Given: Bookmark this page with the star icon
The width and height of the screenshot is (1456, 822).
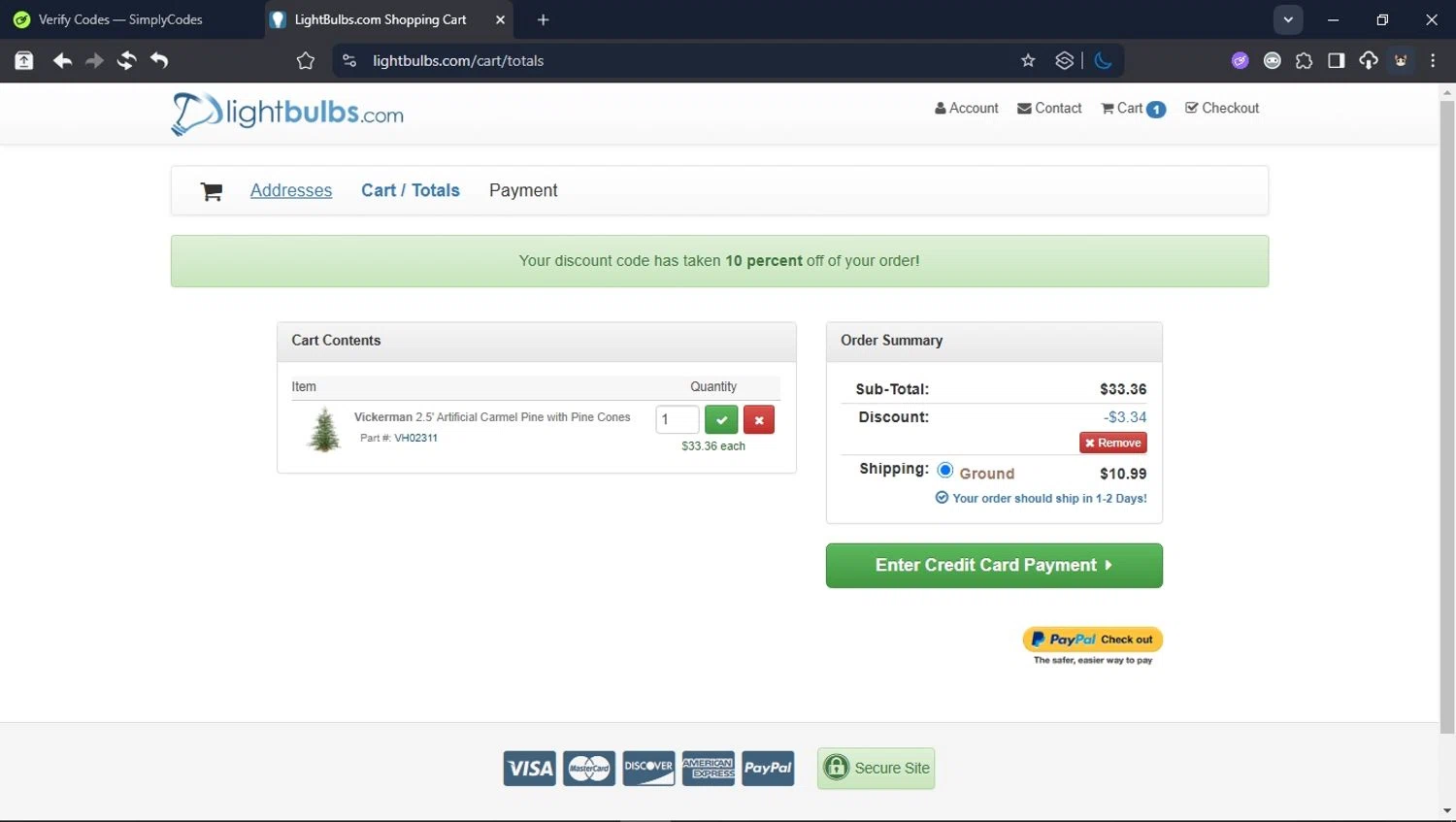Looking at the screenshot, I should click(1028, 60).
